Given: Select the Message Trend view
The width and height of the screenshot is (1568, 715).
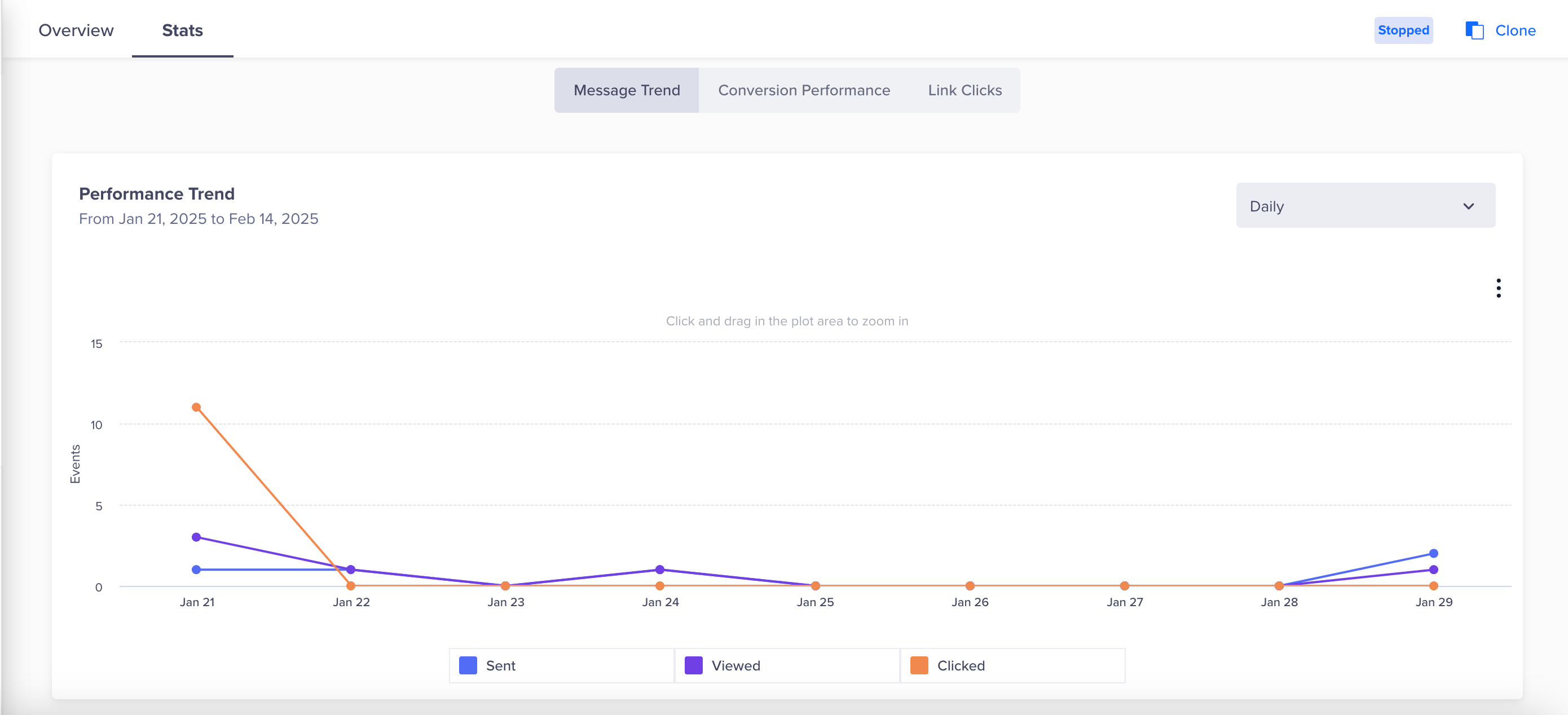Looking at the screenshot, I should click(626, 90).
